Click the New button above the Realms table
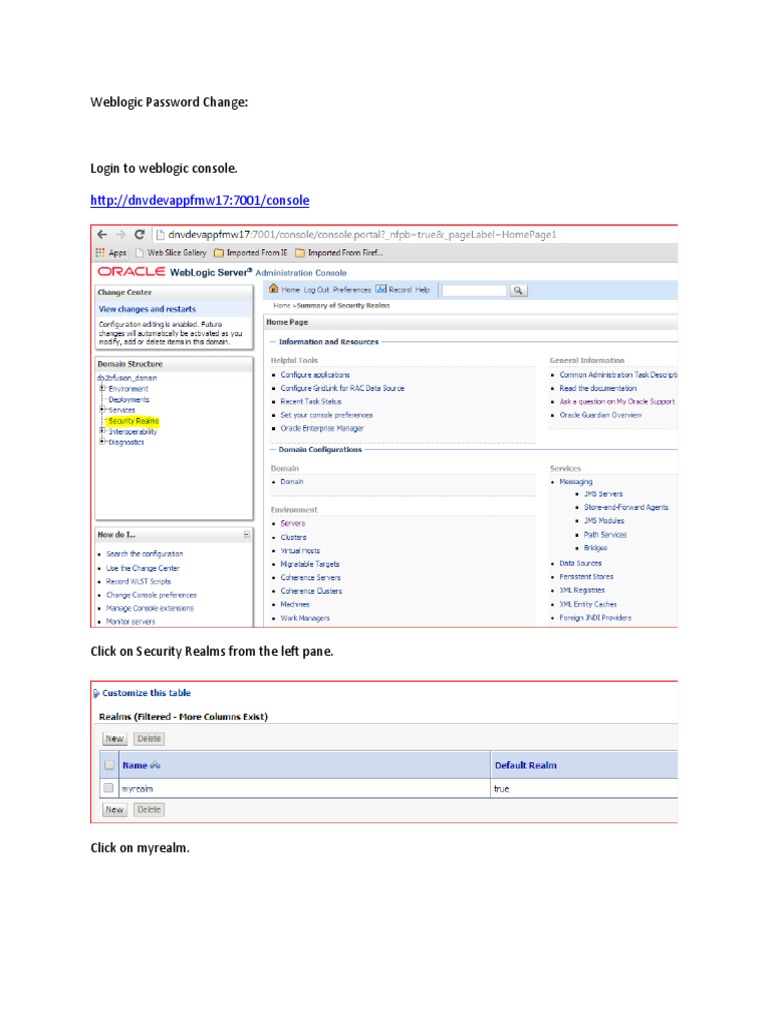The height and width of the screenshot is (1024, 768). [114, 739]
